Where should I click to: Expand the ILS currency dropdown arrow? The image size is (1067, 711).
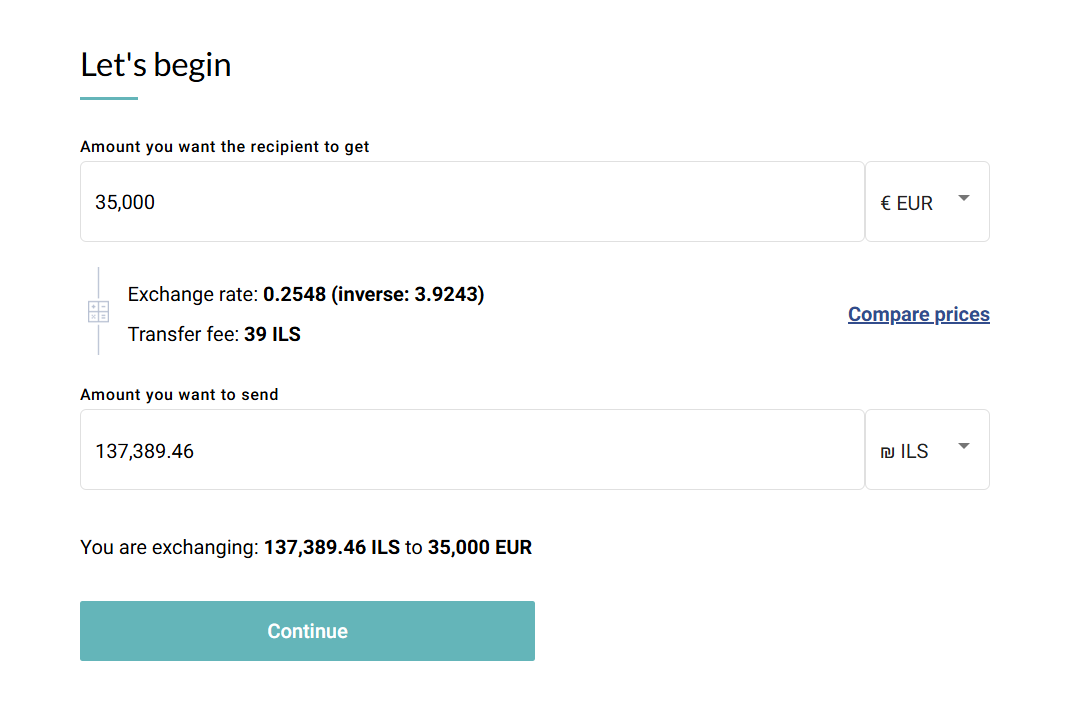click(x=963, y=447)
